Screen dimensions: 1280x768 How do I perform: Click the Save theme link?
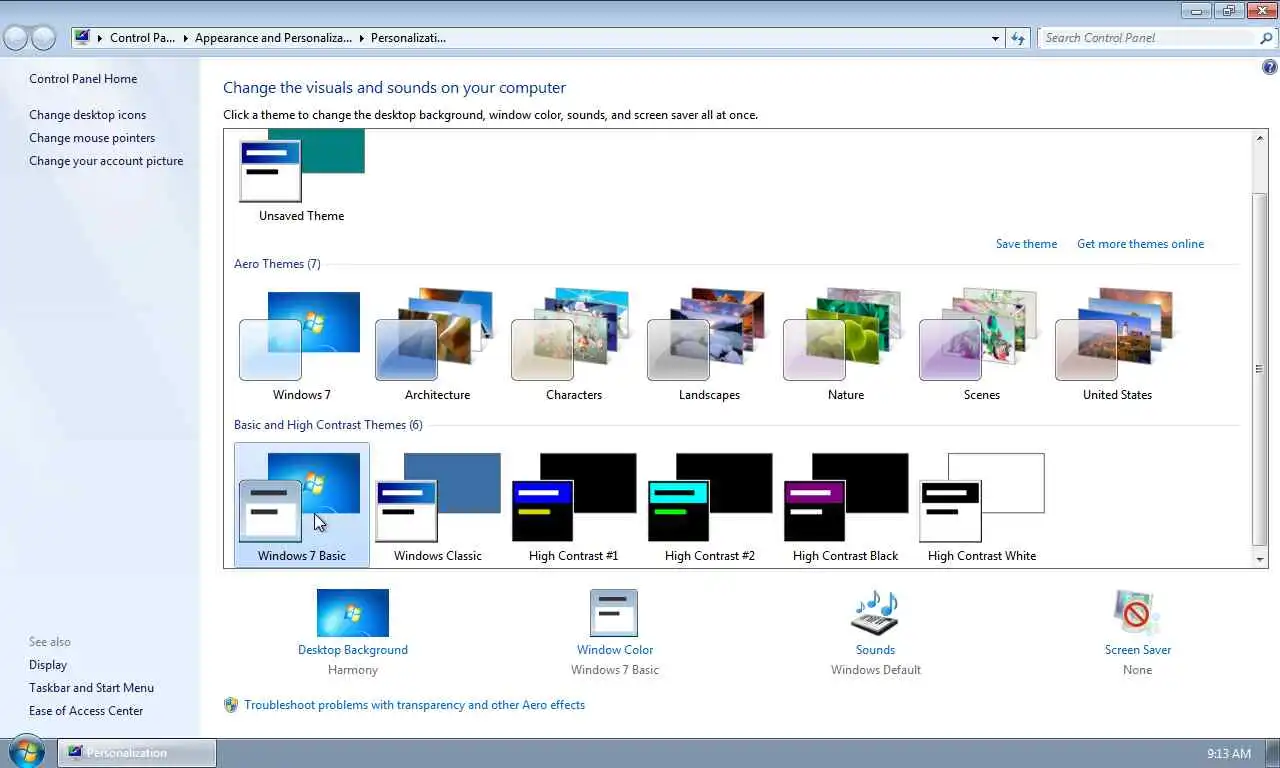tap(1026, 244)
